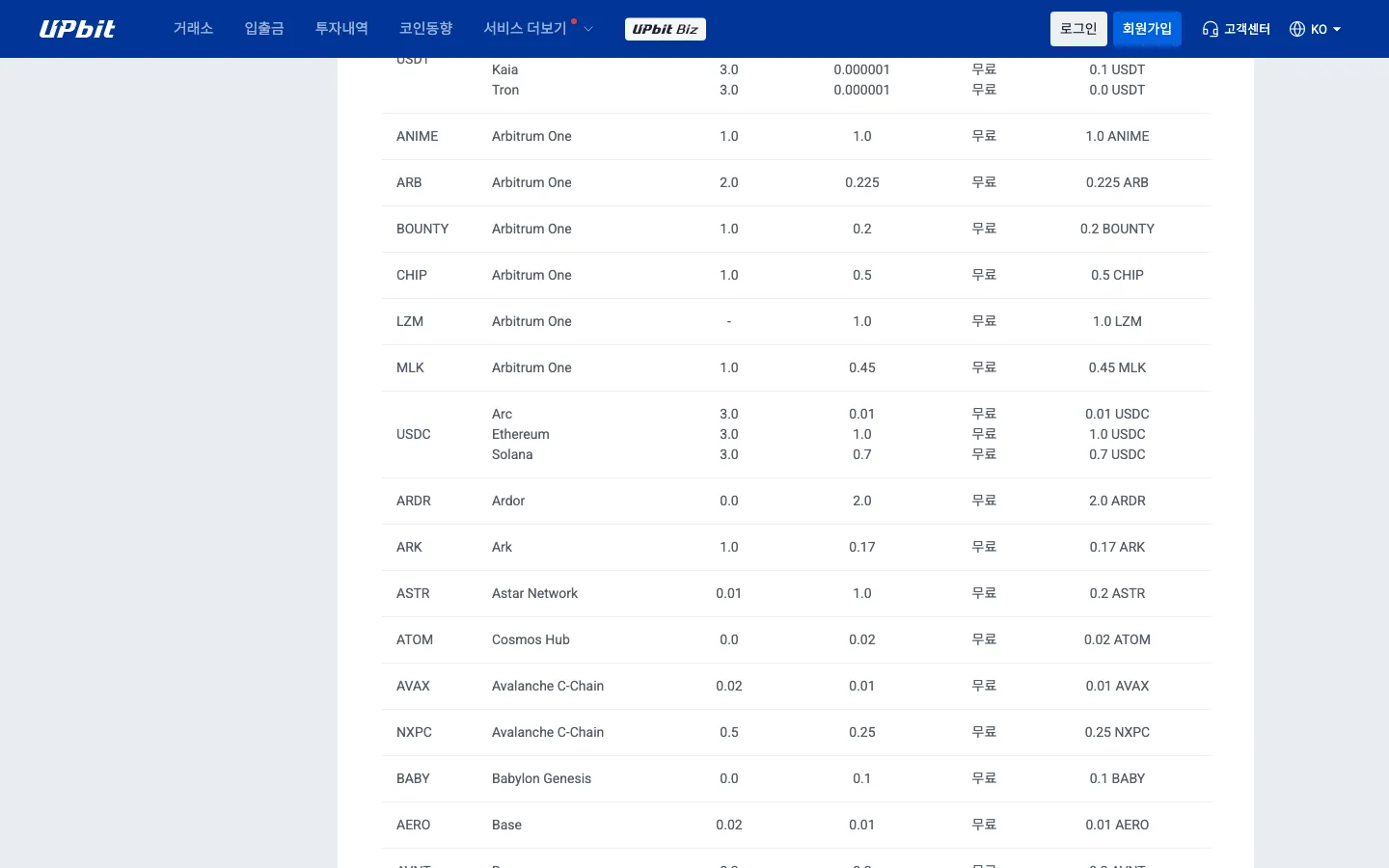Click the 0.25 NXPC fee value
The image size is (1389, 868).
[1117, 732]
